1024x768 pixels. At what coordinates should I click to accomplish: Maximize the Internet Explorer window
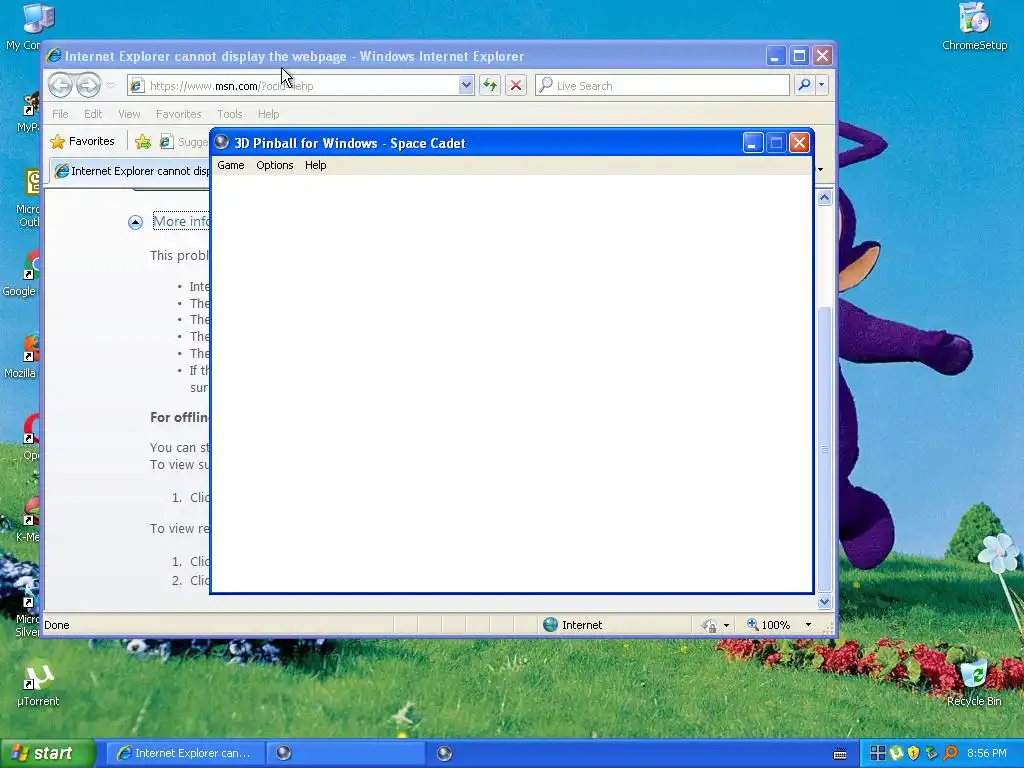point(799,56)
